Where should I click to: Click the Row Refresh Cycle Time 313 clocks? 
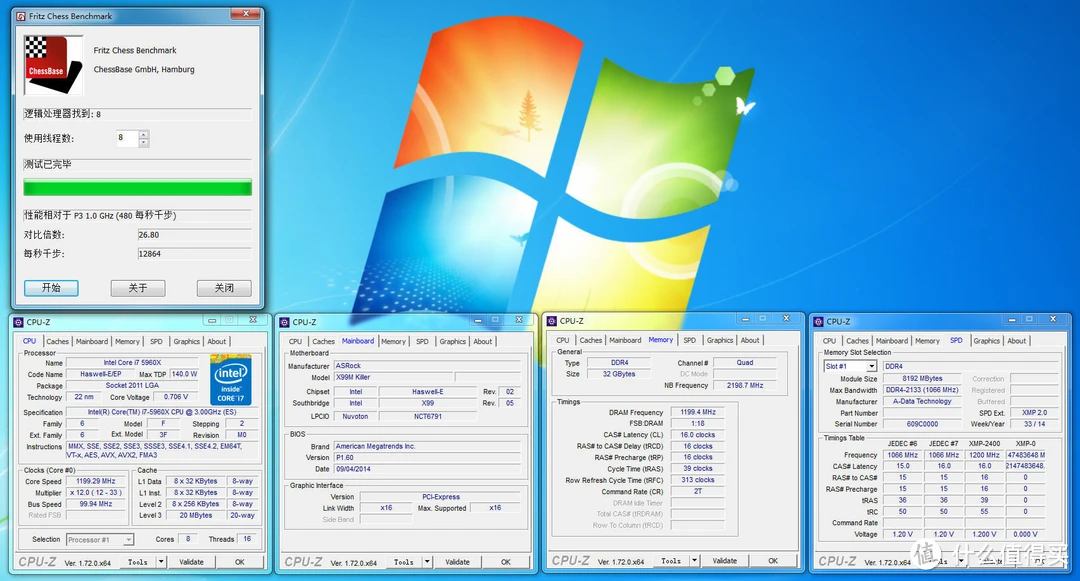tap(698, 480)
